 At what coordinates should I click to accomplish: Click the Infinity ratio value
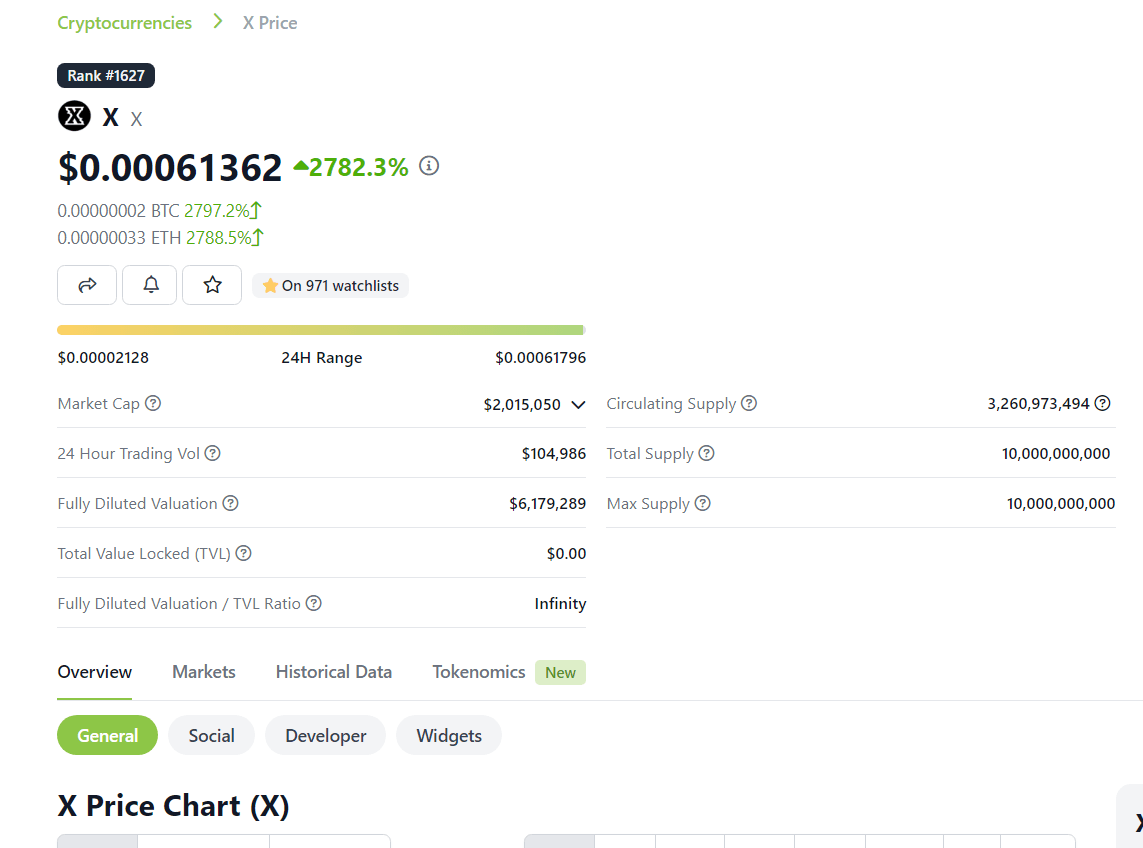[560, 603]
